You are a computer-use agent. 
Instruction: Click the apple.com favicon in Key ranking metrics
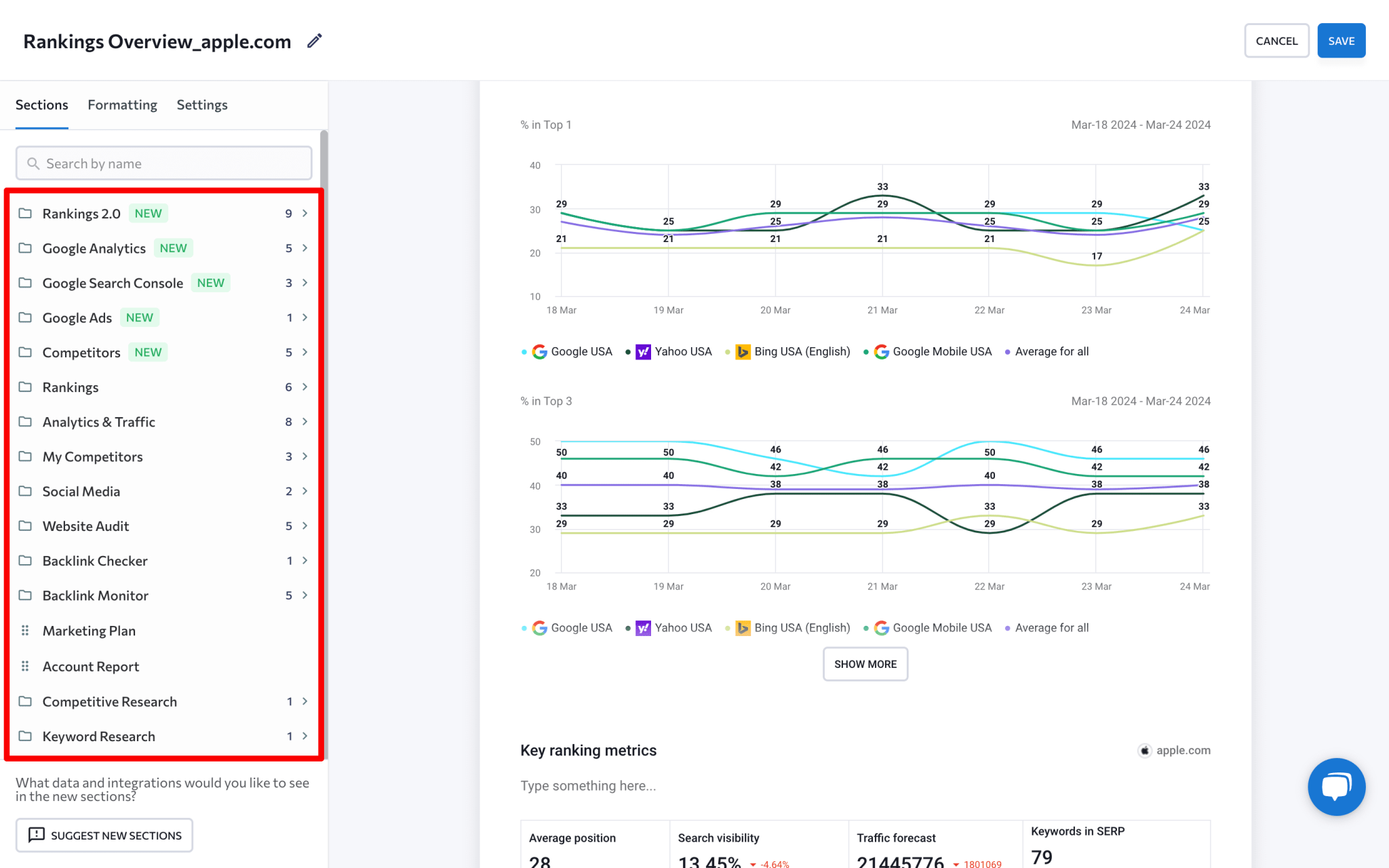[1144, 750]
